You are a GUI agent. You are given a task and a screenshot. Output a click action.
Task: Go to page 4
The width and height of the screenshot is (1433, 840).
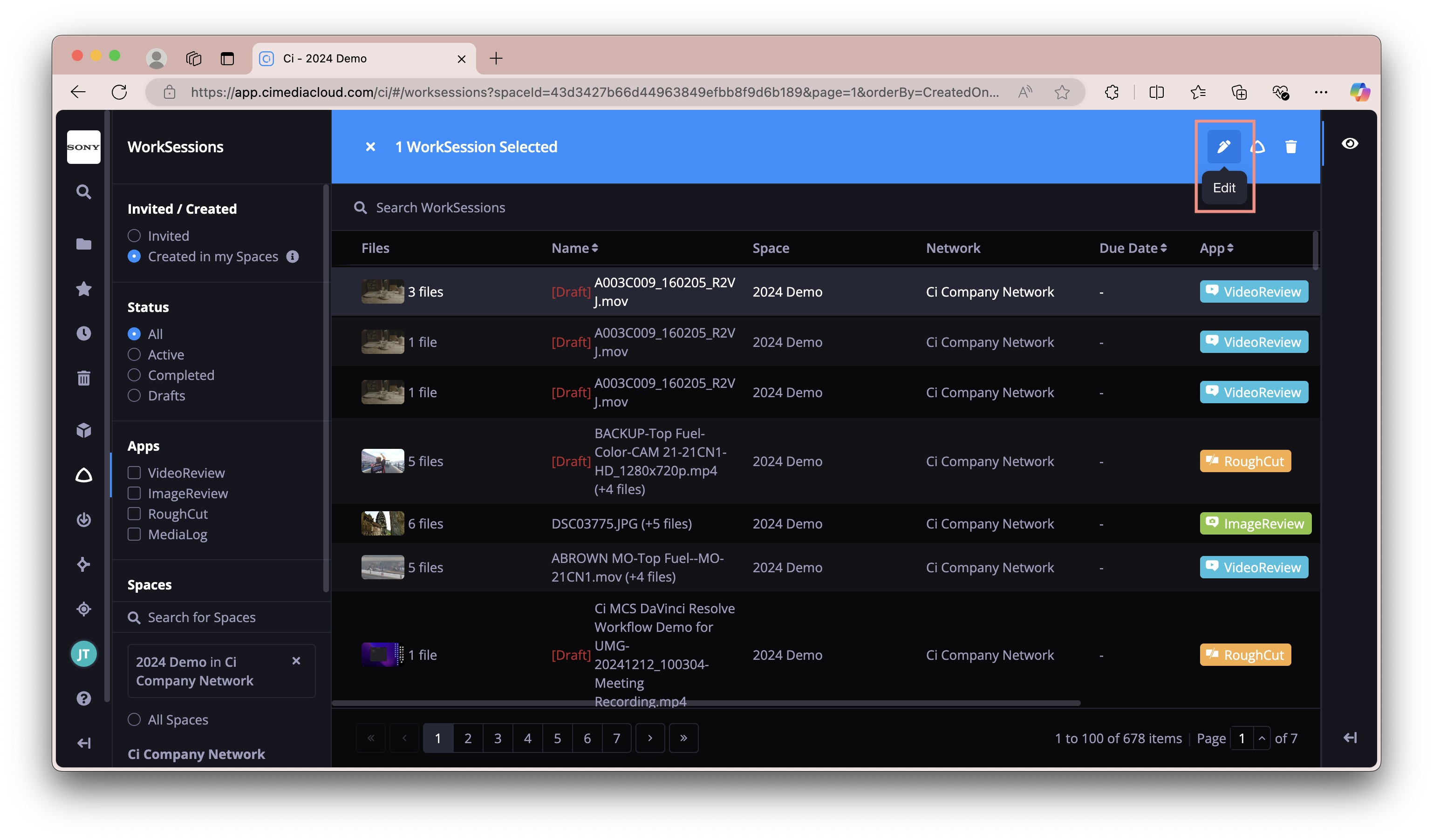(527, 738)
